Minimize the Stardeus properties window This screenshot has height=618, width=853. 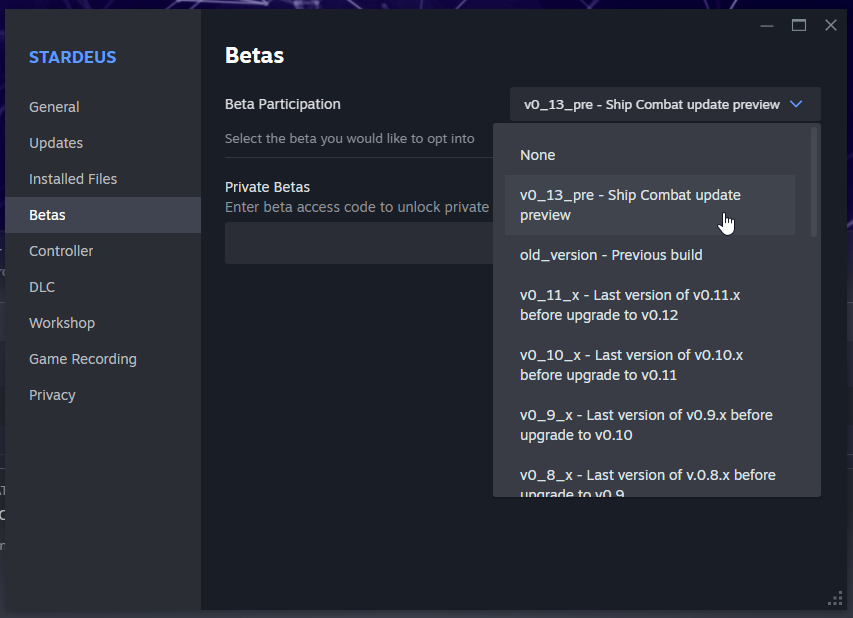767,26
